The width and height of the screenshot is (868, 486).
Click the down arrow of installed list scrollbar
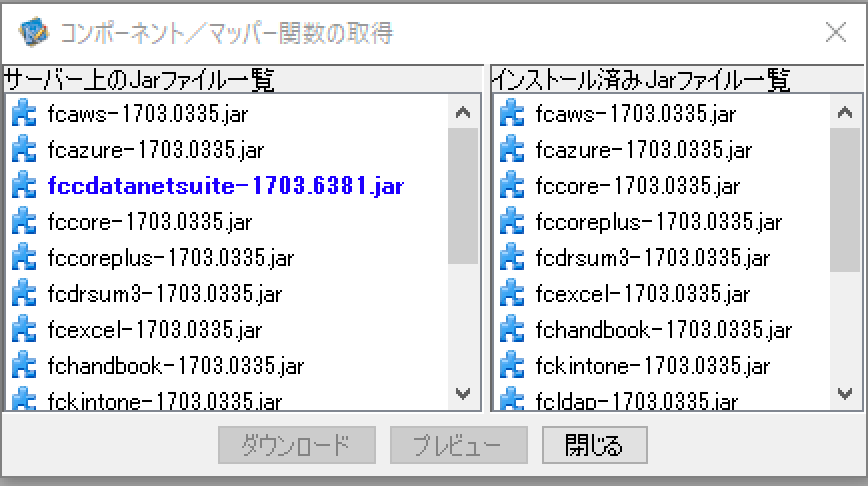coord(845,394)
